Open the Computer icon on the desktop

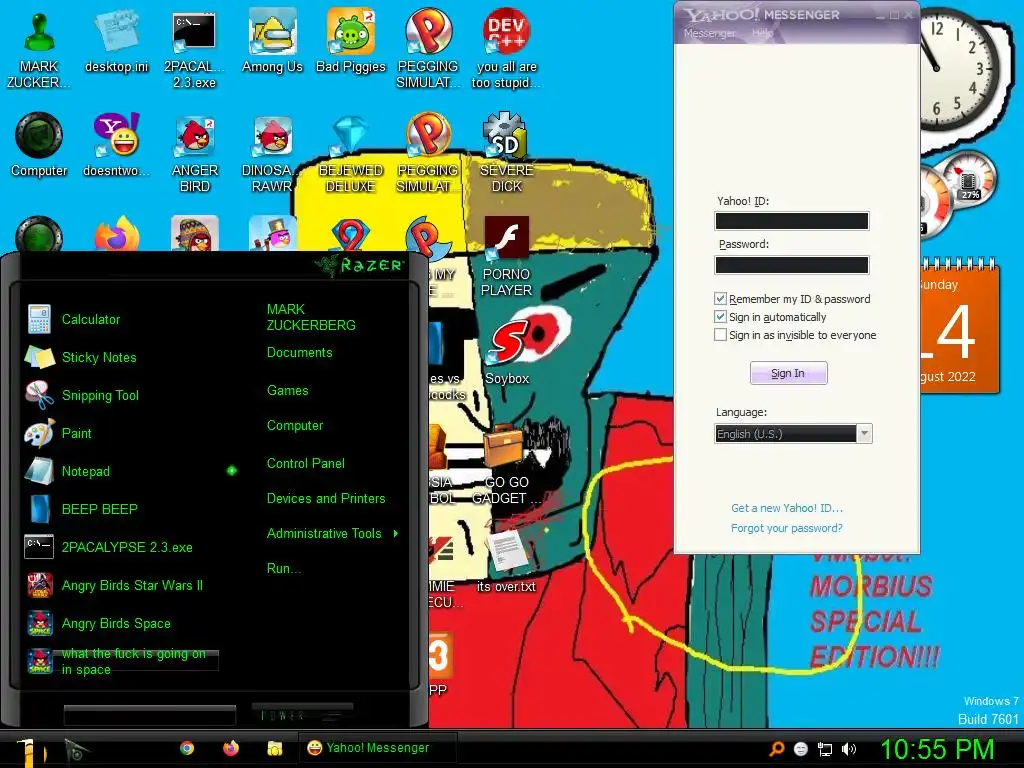point(39,145)
